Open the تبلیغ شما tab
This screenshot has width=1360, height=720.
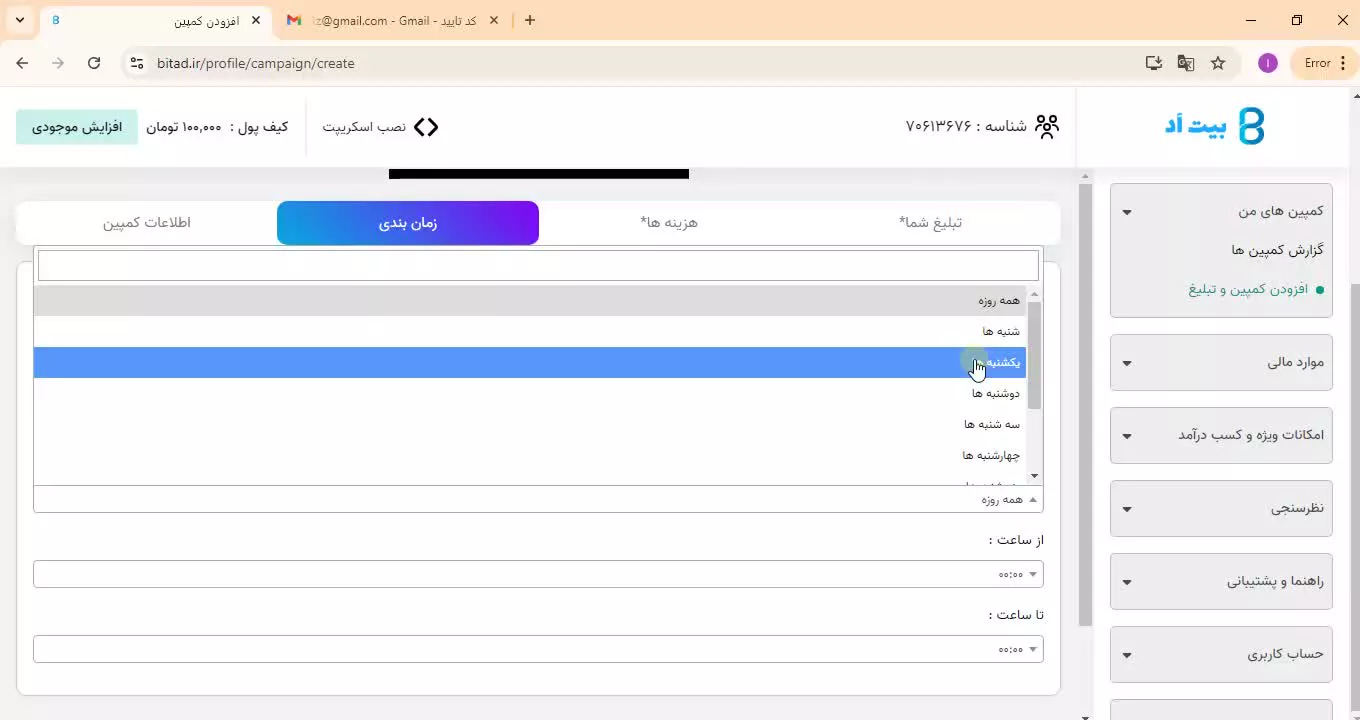click(930, 223)
